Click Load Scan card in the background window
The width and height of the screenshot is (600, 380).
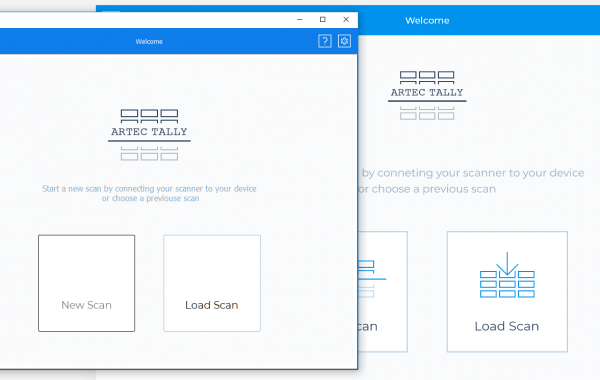(507, 292)
